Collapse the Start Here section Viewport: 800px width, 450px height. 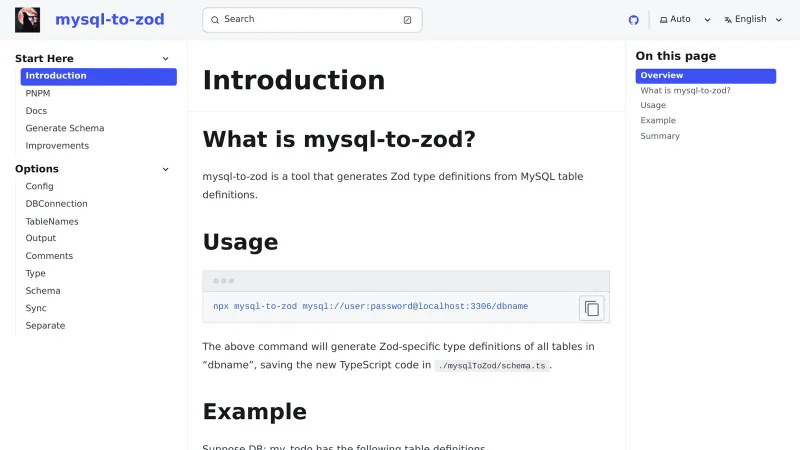165,59
